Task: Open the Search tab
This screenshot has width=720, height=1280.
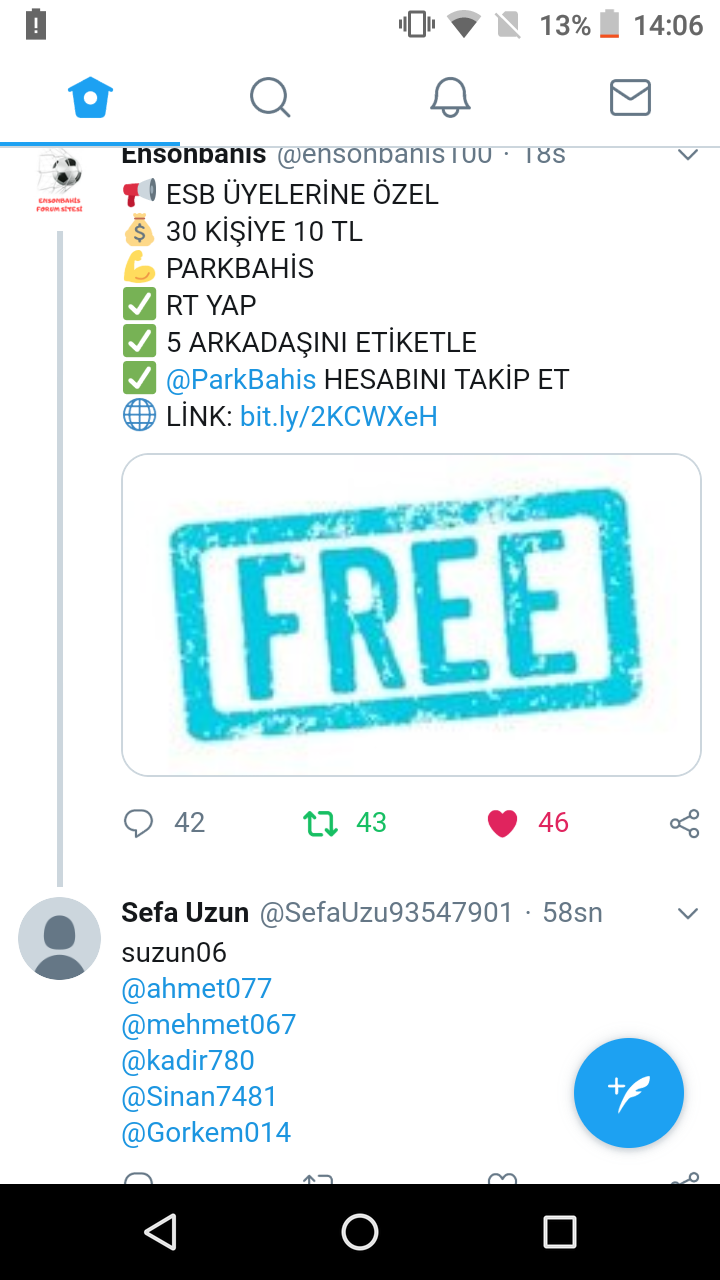Action: coord(270,98)
